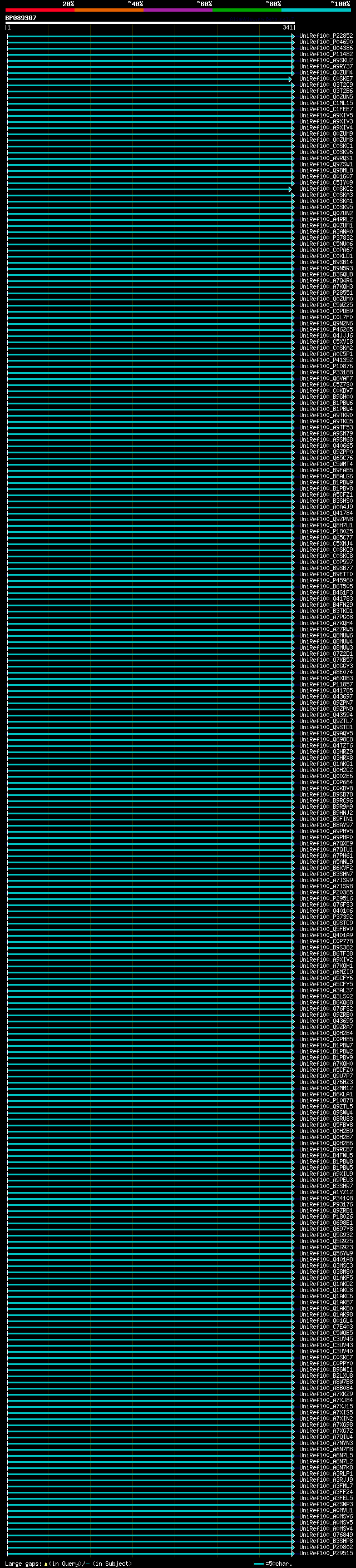Screen dimensions: 356x1568
Task: Select the UniRef100_P29516 label
Action: pyautogui.click(x=326, y=898)
